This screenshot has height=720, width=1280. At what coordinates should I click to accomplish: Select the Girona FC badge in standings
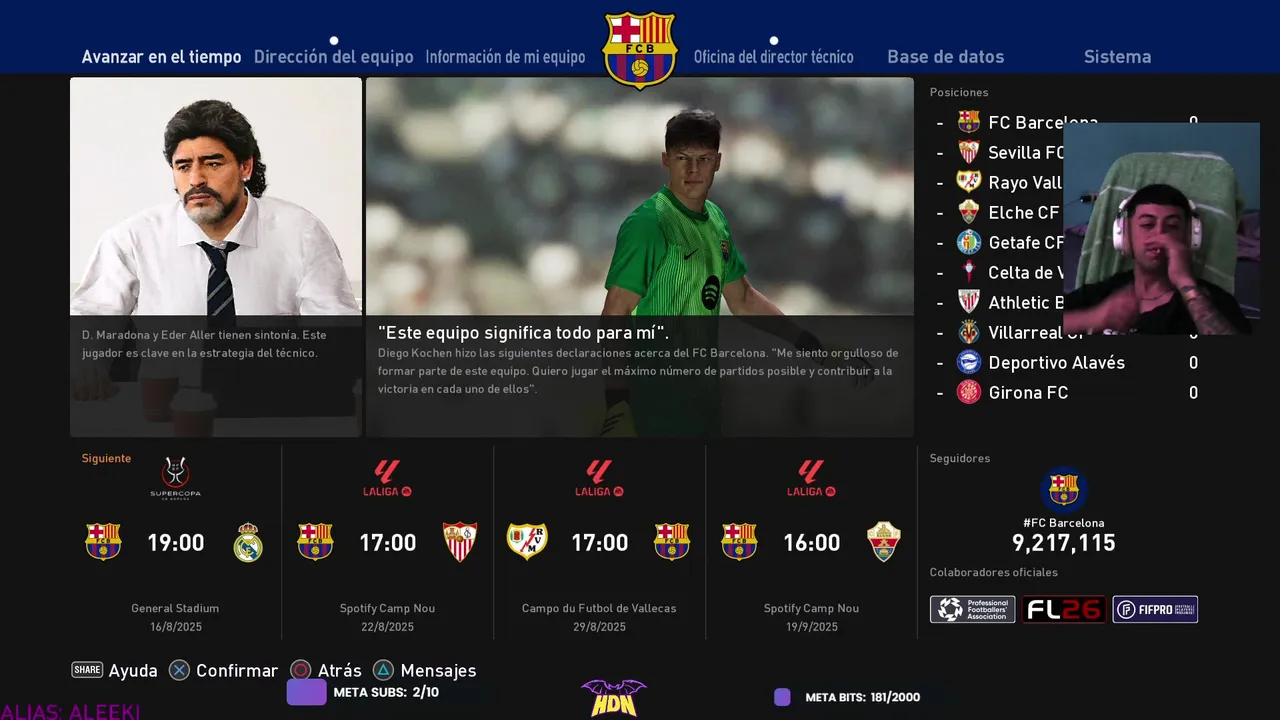tap(969, 392)
